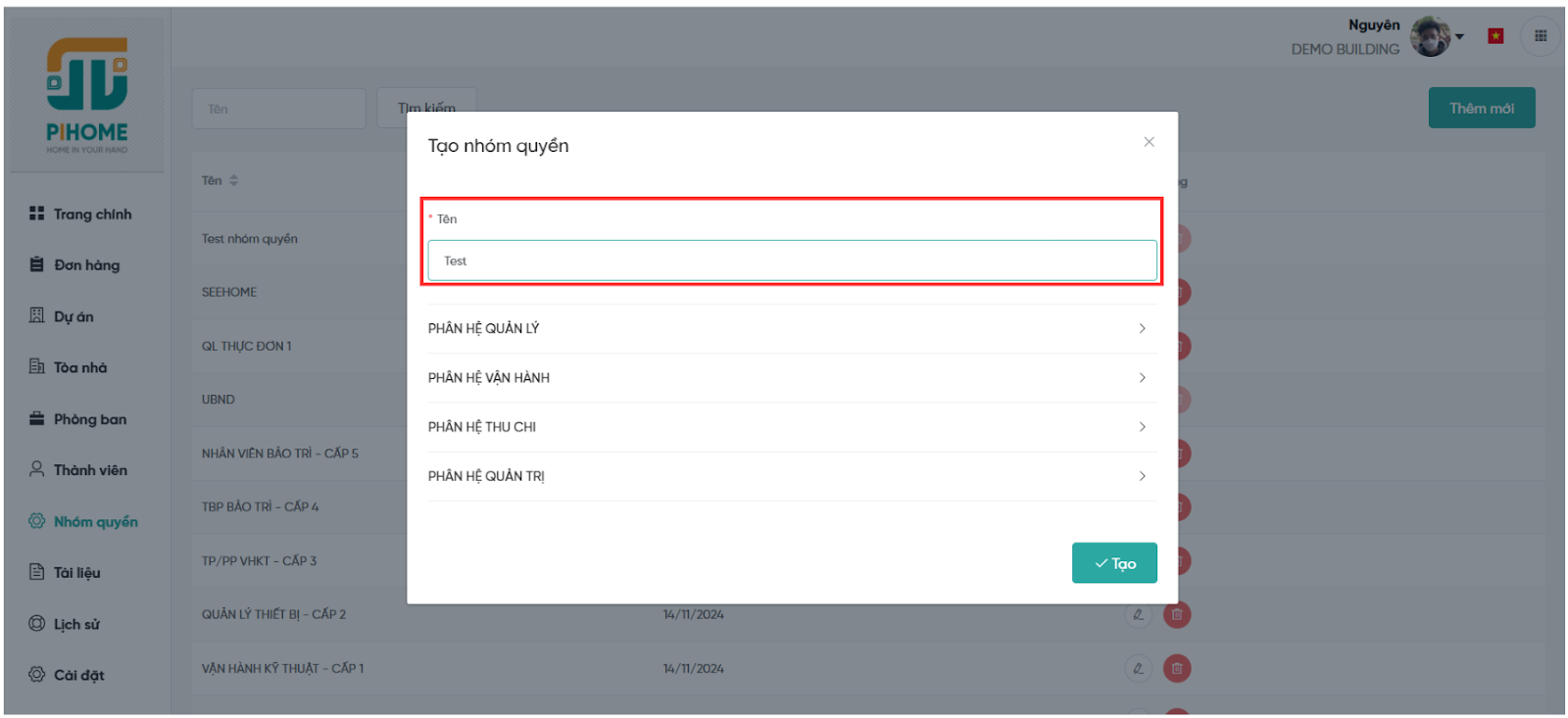Screen dimensions: 1568x718
Task: Click delete icon for VẬN HÀNH KỸ THUẬT row
Action: (1177, 669)
